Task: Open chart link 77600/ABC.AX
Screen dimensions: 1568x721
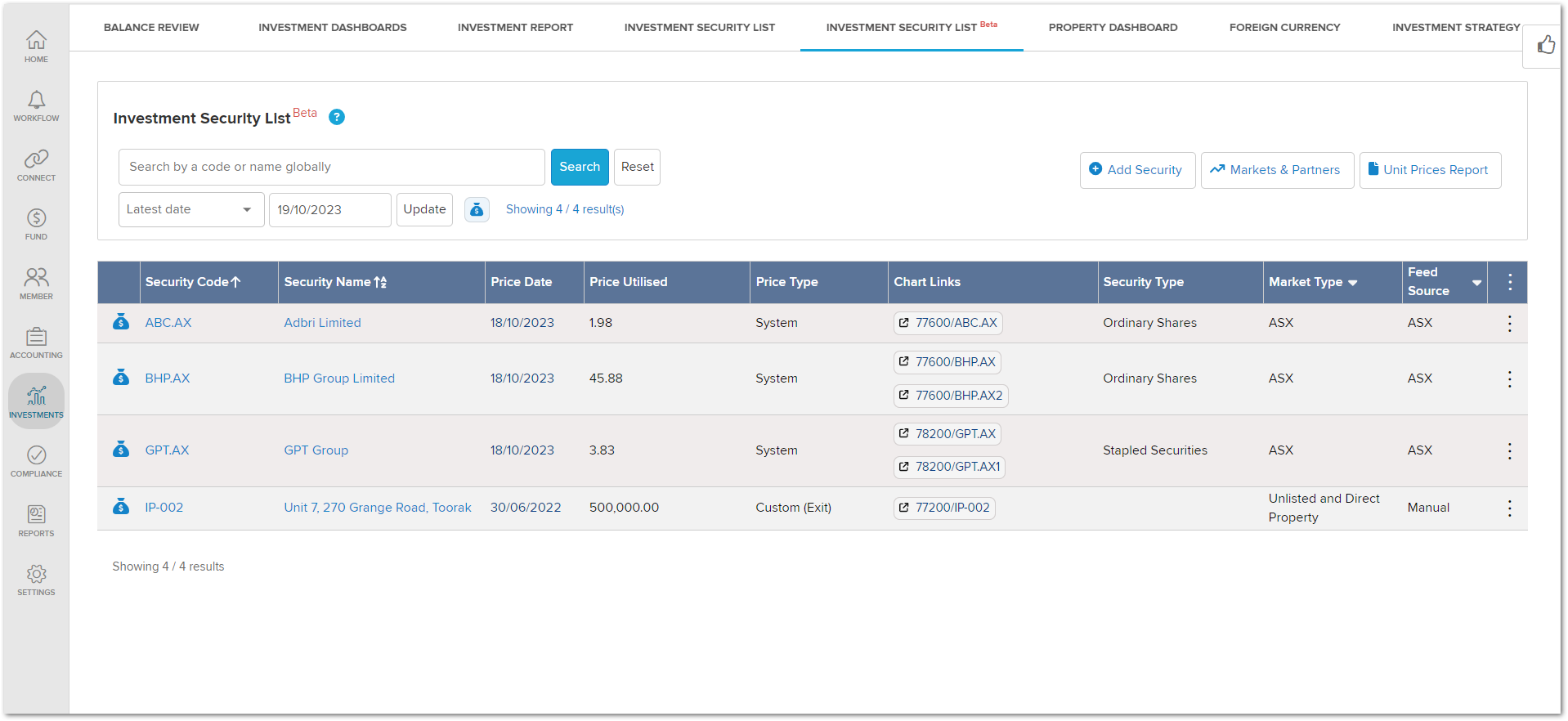Action: (x=948, y=323)
